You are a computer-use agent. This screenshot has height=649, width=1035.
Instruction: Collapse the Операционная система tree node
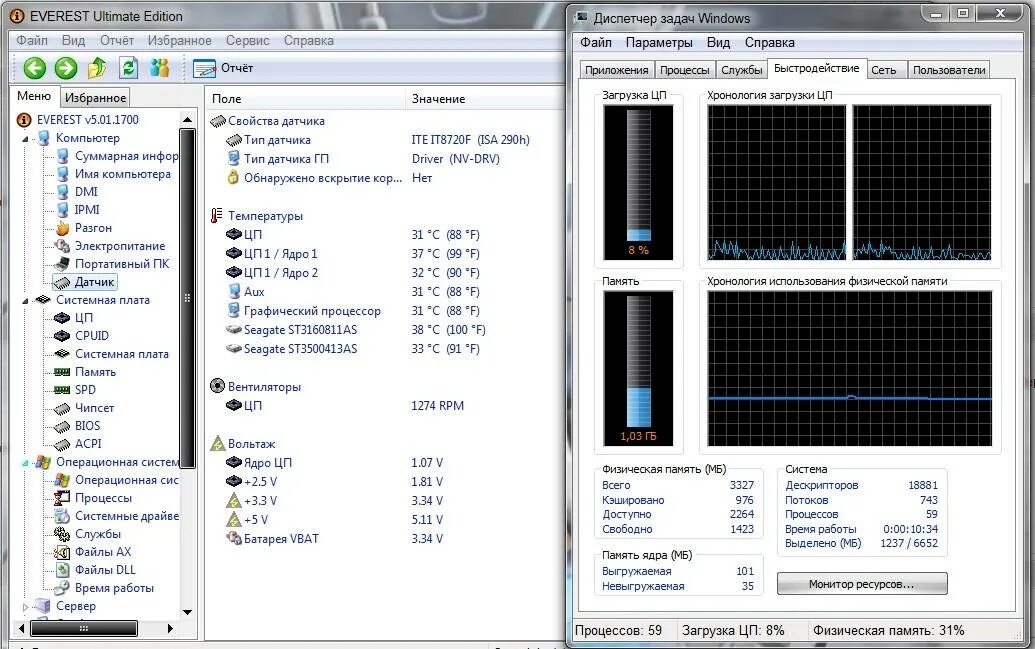click(25, 463)
